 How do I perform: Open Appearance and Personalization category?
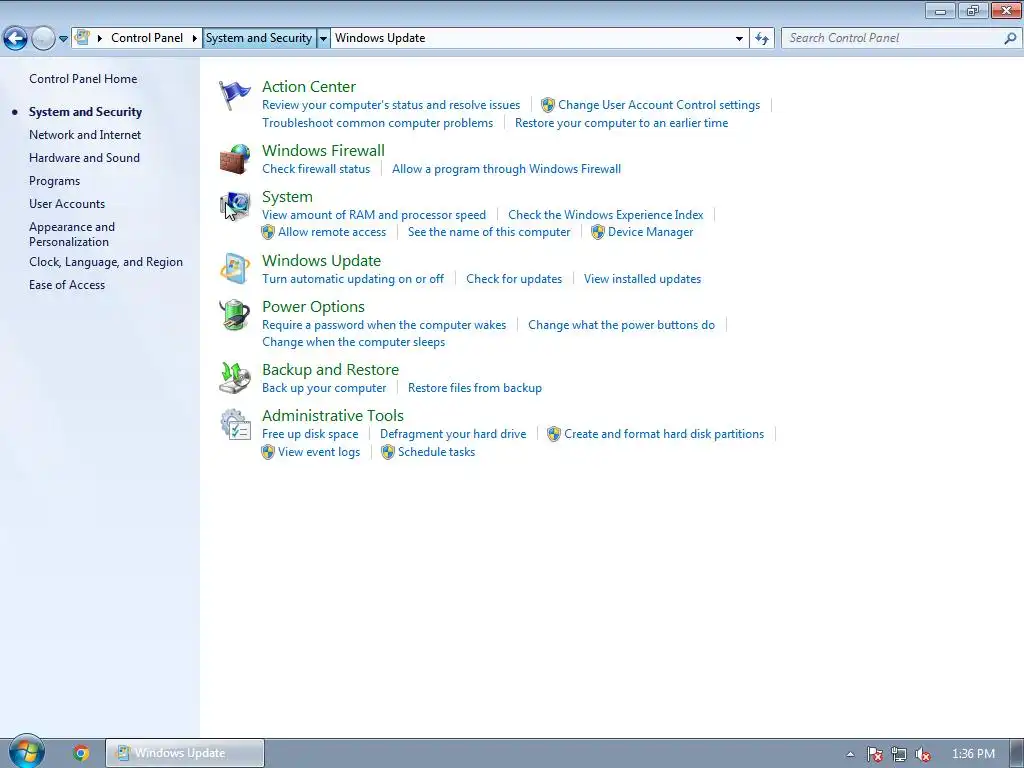coord(72,234)
